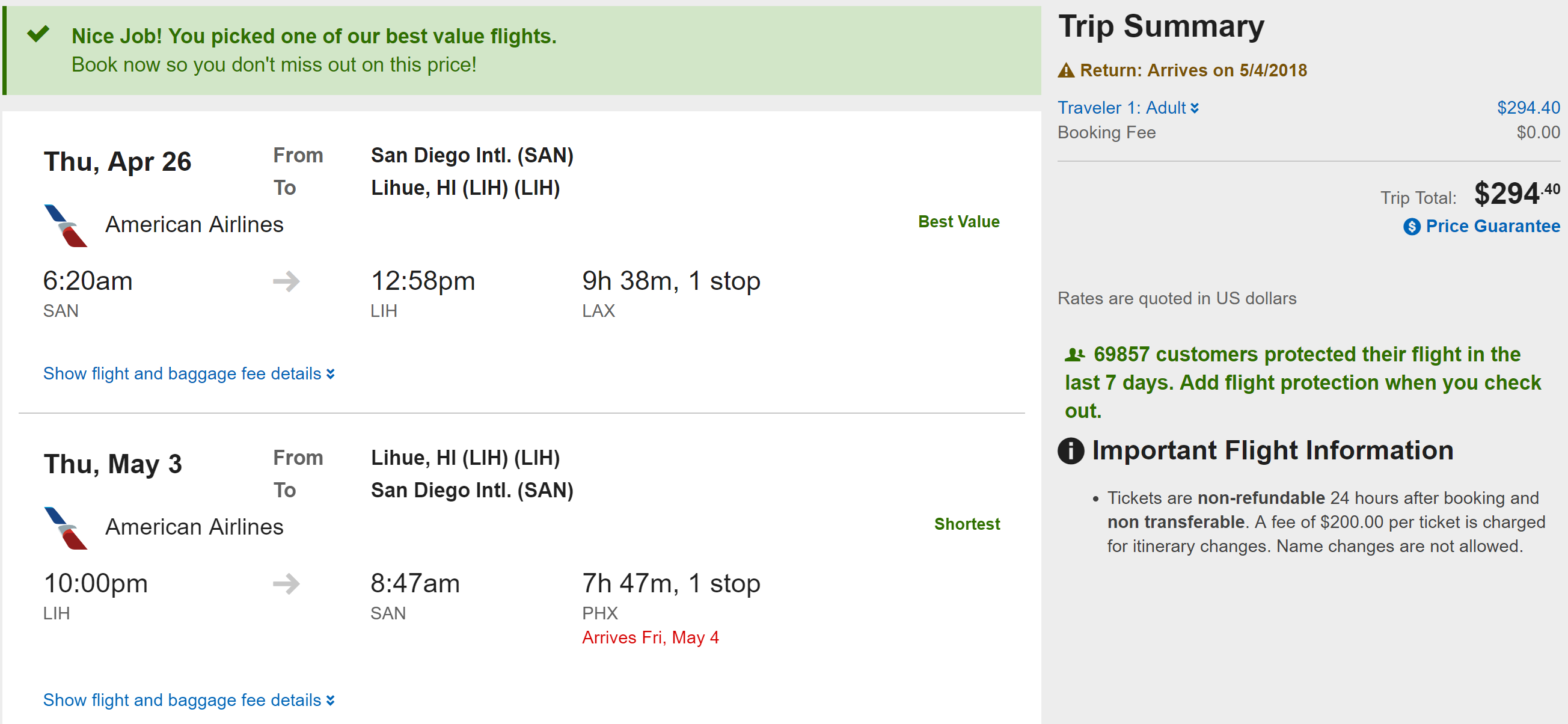Click the red Arrives Fri, May 4 notice
1568x724 pixels.
[x=650, y=637]
